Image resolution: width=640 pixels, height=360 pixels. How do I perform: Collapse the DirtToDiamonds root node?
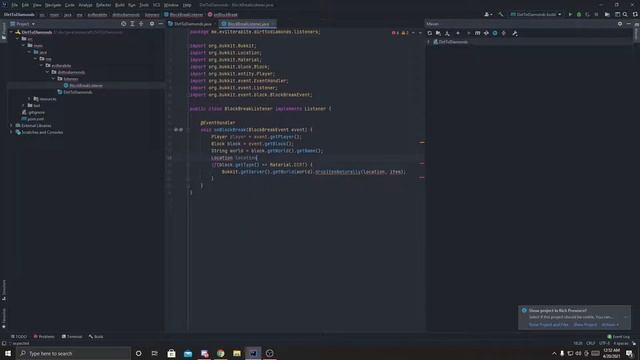pos(11,32)
